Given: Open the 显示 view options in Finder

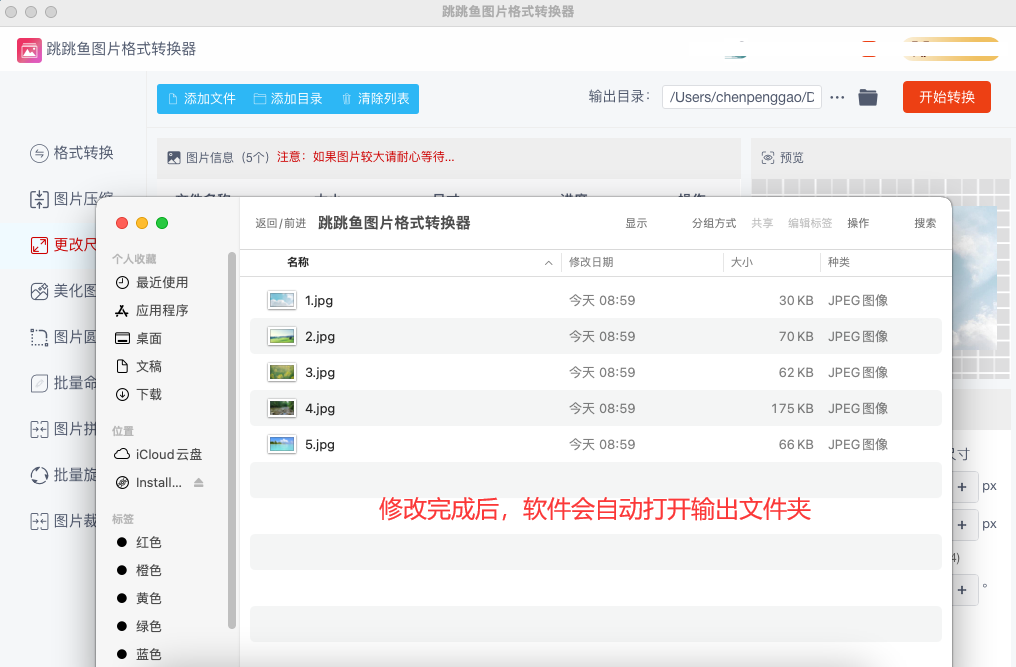Looking at the screenshot, I should point(636,223).
